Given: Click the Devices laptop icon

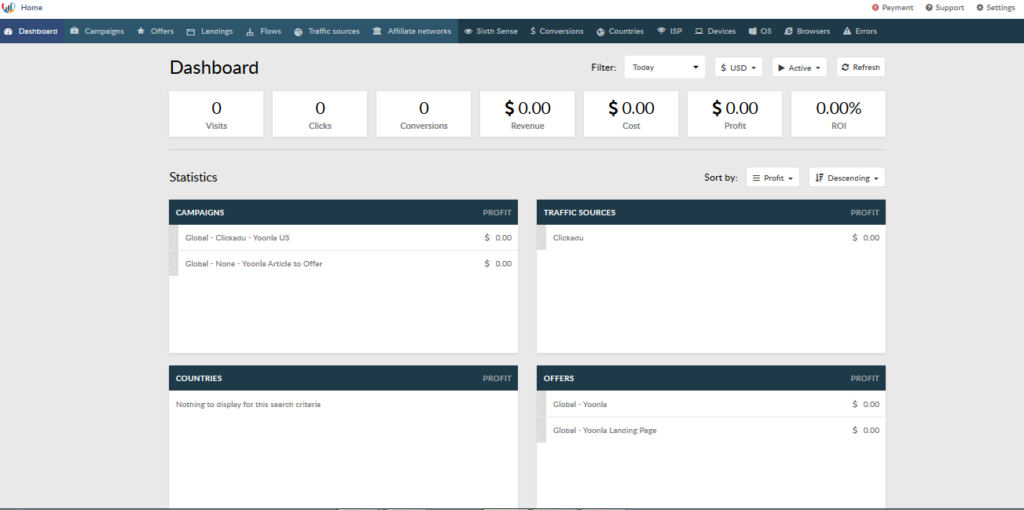Looking at the screenshot, I should pyautogui.click(x=699, y=31).
